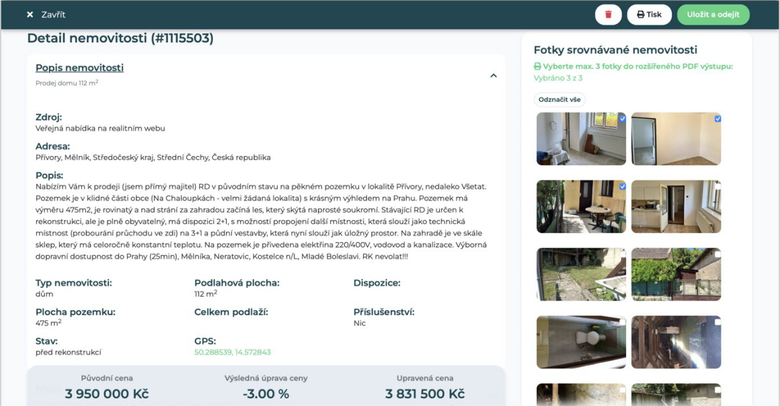Click the red trash delete button
Screen dimensions: 780x406
(x=608, y=15)
